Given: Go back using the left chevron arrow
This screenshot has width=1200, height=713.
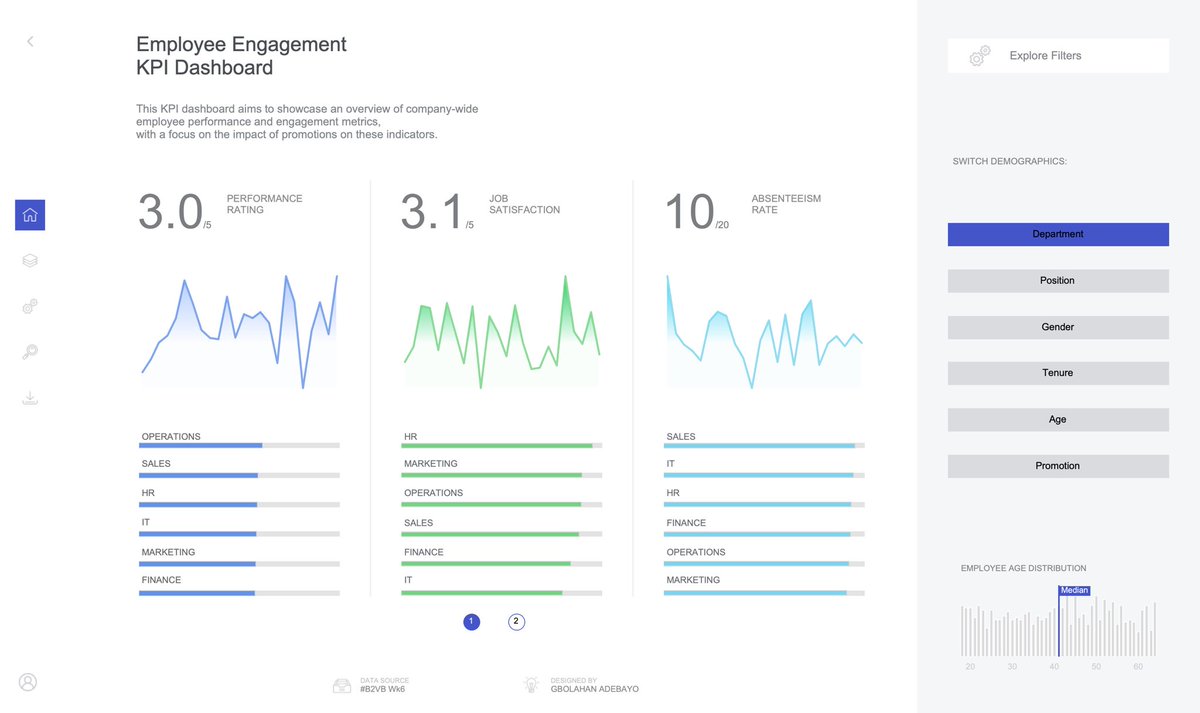Looking at the screenshot, I should (x=30, y=41).
